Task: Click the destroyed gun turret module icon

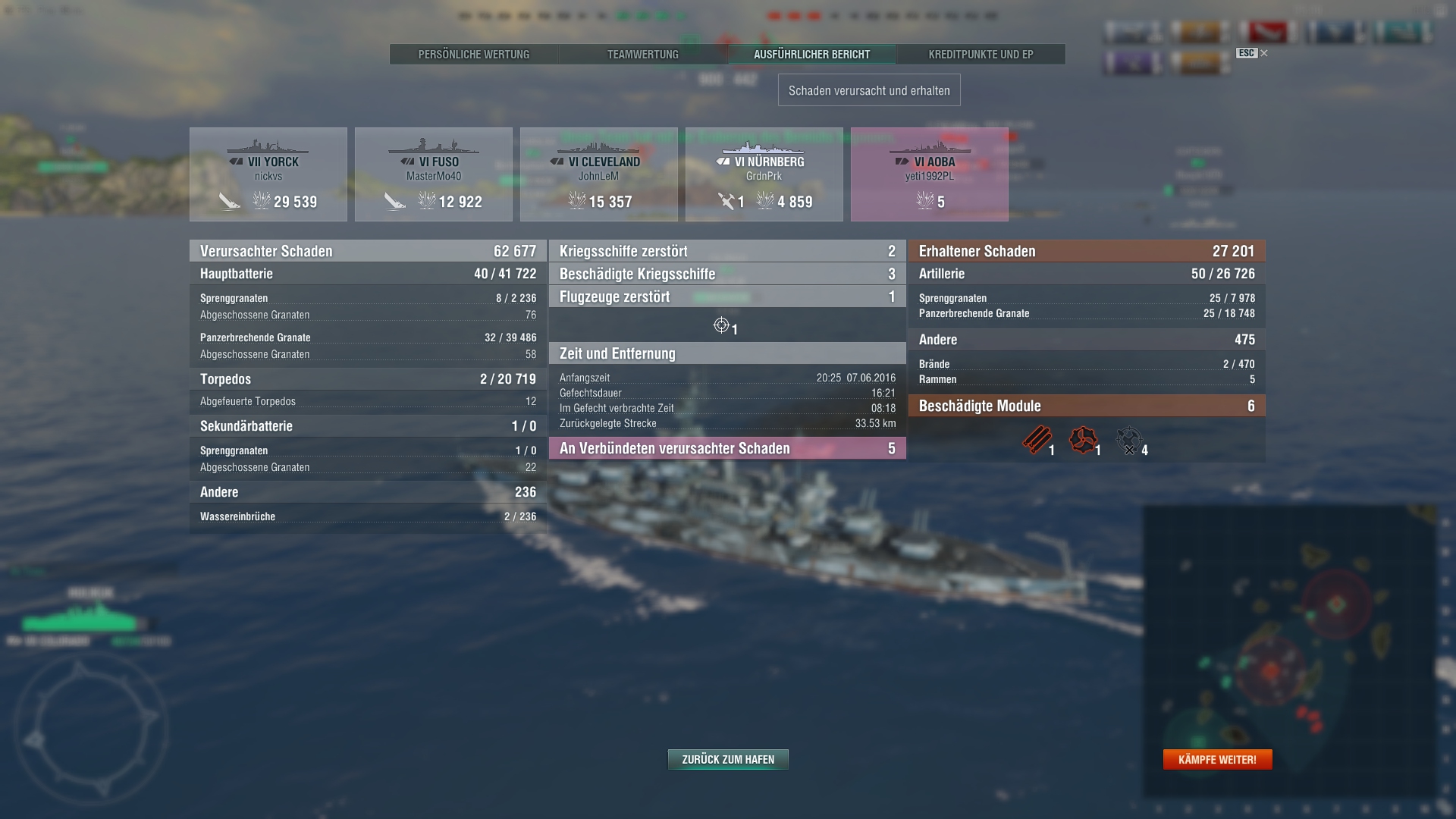Action: pos(1129,441)
